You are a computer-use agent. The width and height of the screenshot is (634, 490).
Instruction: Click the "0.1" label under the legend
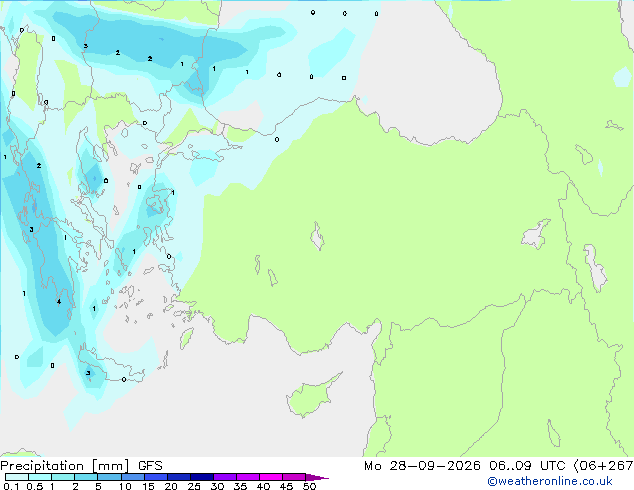[x=11, y=486]
